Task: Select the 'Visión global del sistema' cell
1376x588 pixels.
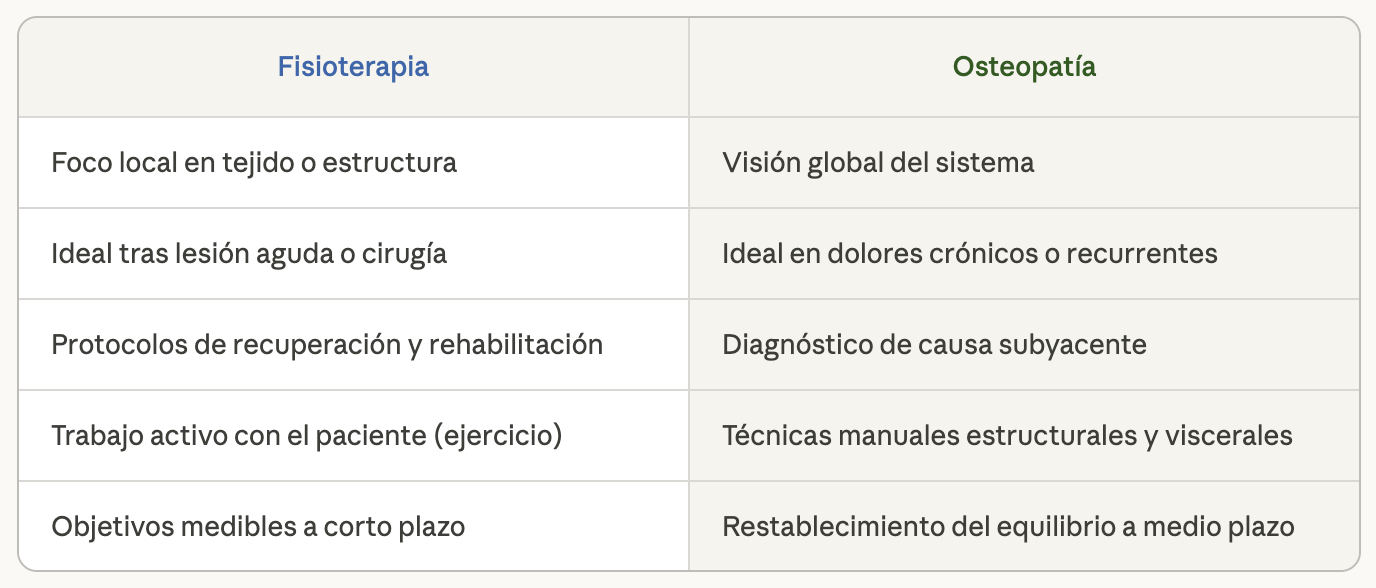Action: click(878, 162)
